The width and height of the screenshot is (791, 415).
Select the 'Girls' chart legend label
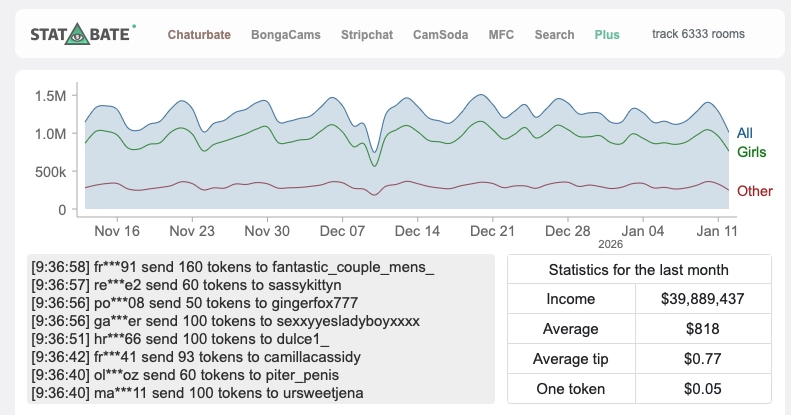click(752, 152)
